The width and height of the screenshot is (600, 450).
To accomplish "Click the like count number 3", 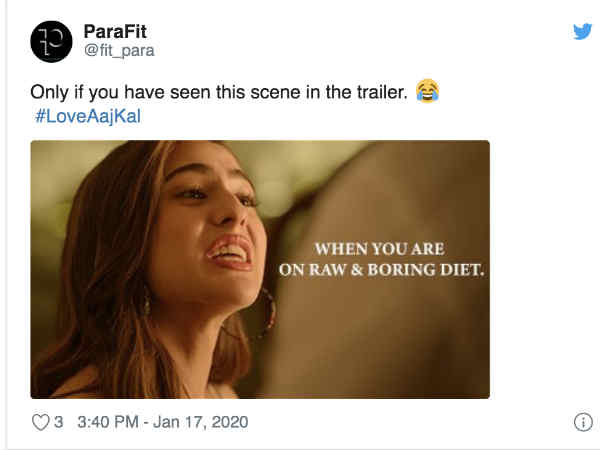I will pos(59,422).
